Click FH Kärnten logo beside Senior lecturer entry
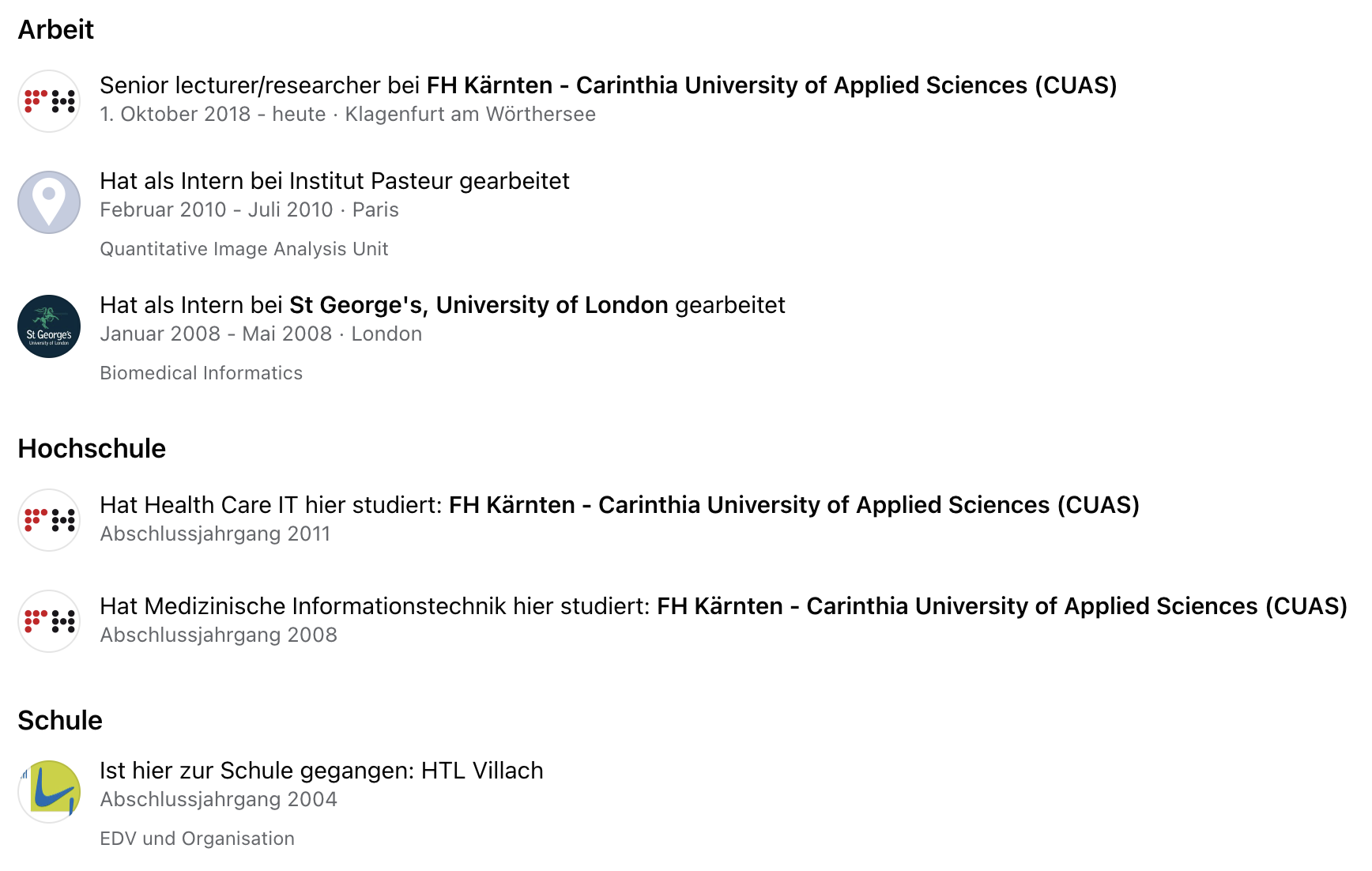 (49, 101)
